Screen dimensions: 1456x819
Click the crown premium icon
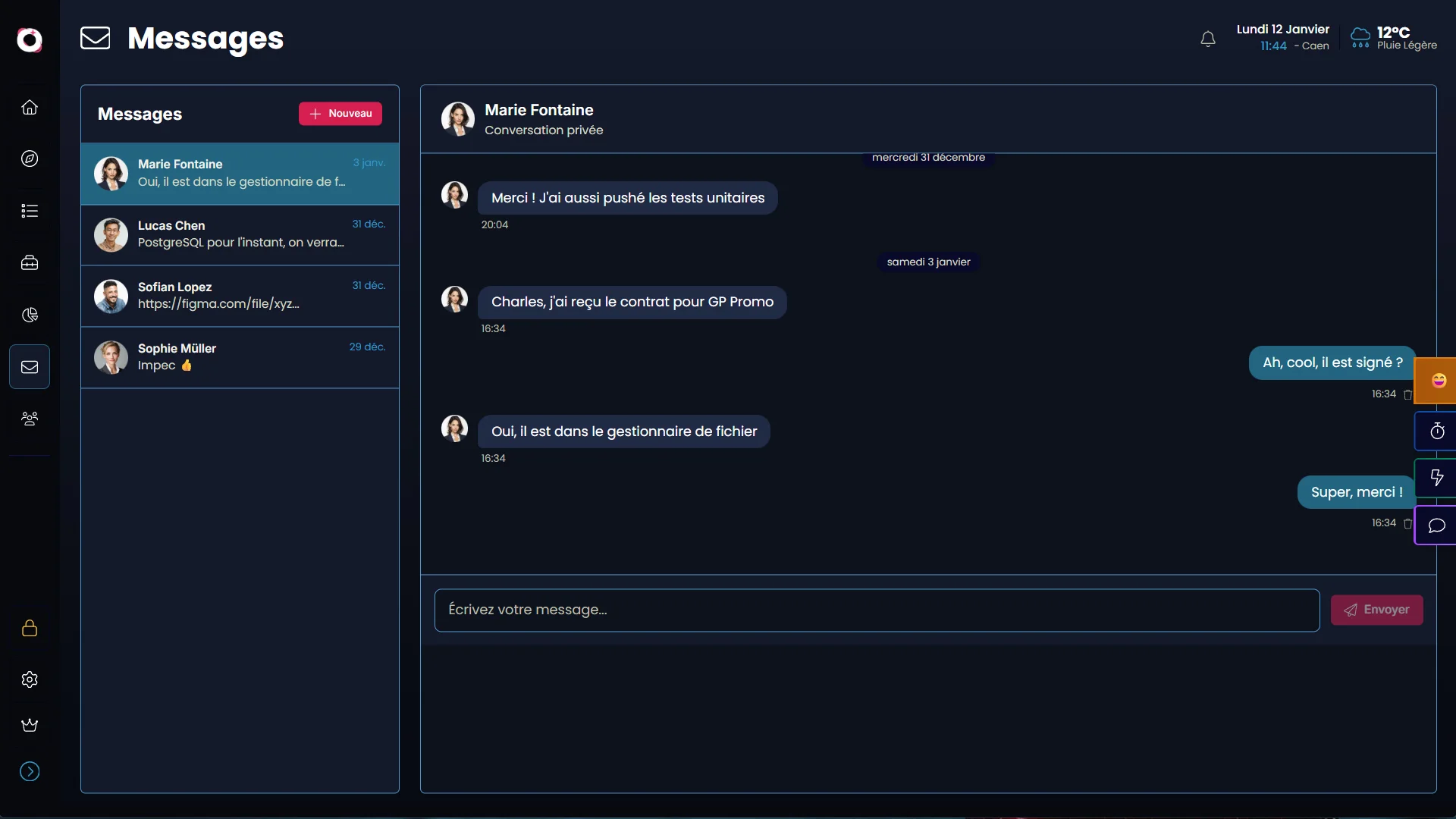pyautogui.click(x=30, y=726)
